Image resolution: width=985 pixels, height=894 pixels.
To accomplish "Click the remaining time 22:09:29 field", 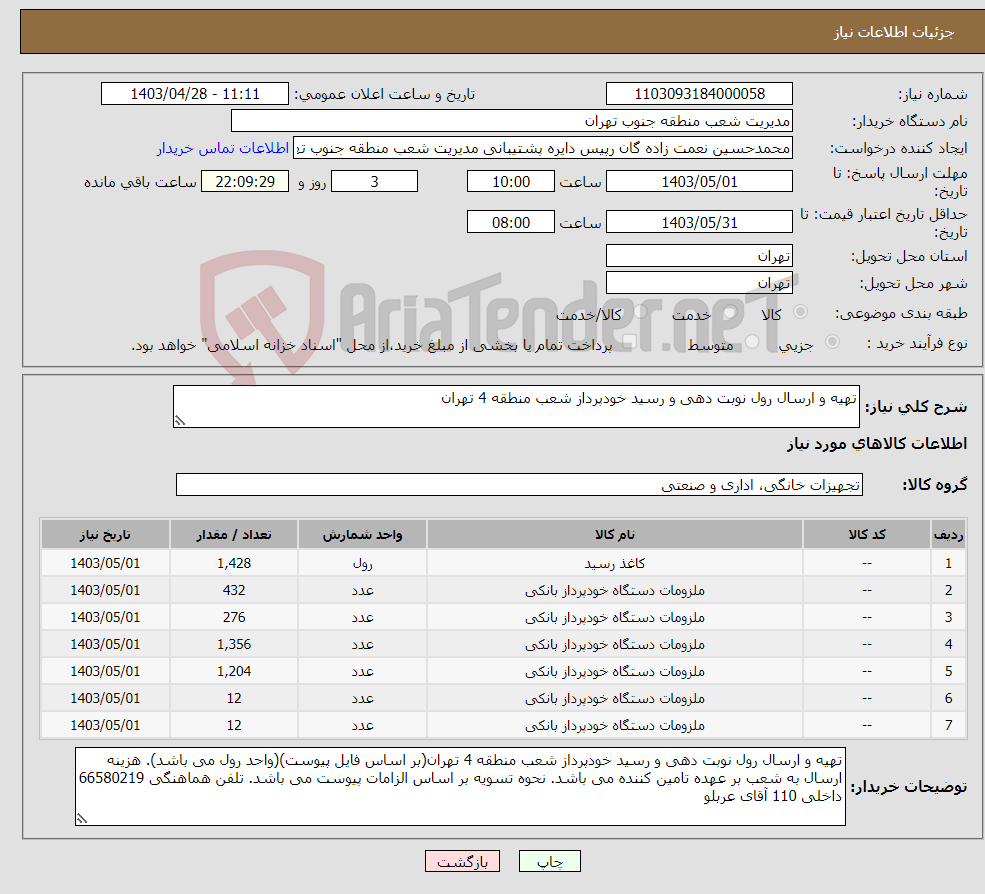I will (245, 182).
